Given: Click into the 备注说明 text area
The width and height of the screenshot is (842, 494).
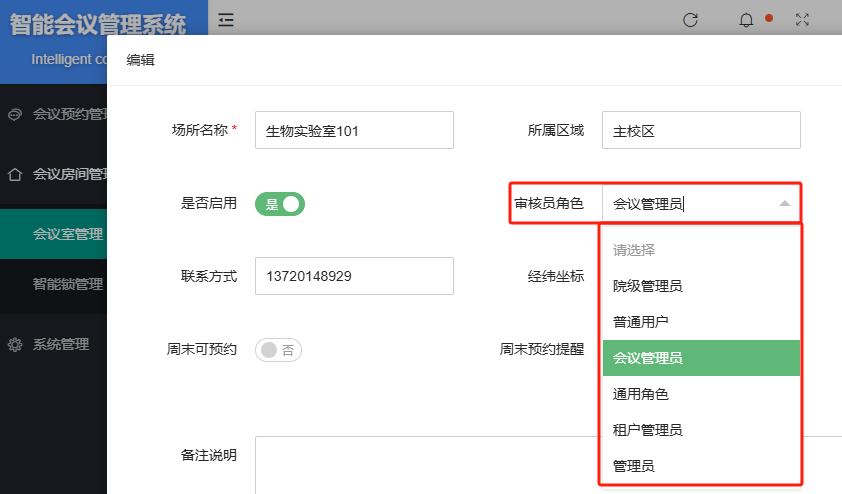Looking at the screenshot, I should tap(540, 464).
